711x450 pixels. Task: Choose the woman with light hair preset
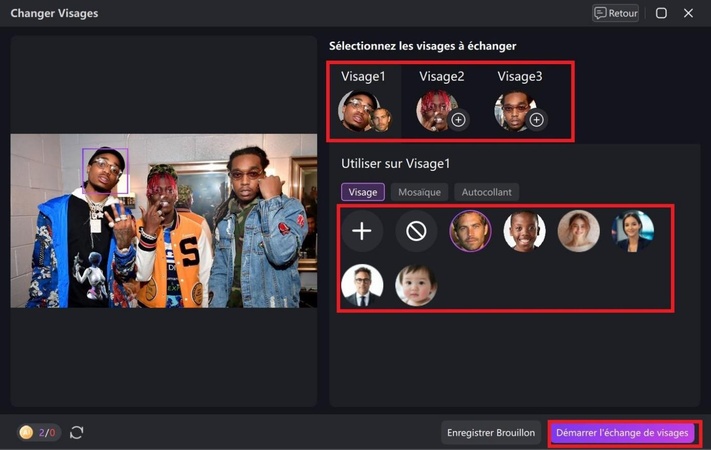point(579,231)
